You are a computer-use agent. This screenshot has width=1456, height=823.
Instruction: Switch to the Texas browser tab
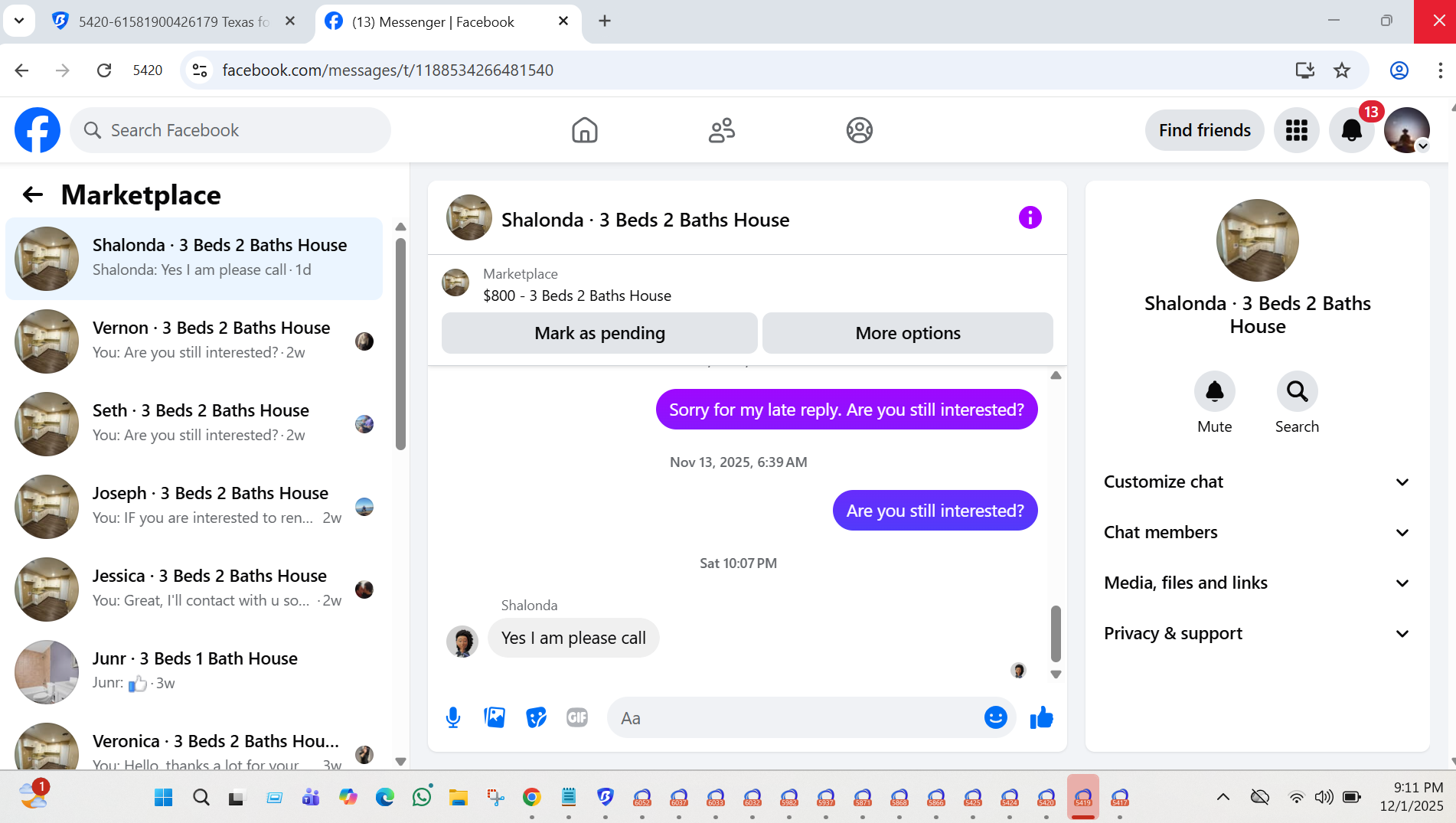click(x=175, y=21)
